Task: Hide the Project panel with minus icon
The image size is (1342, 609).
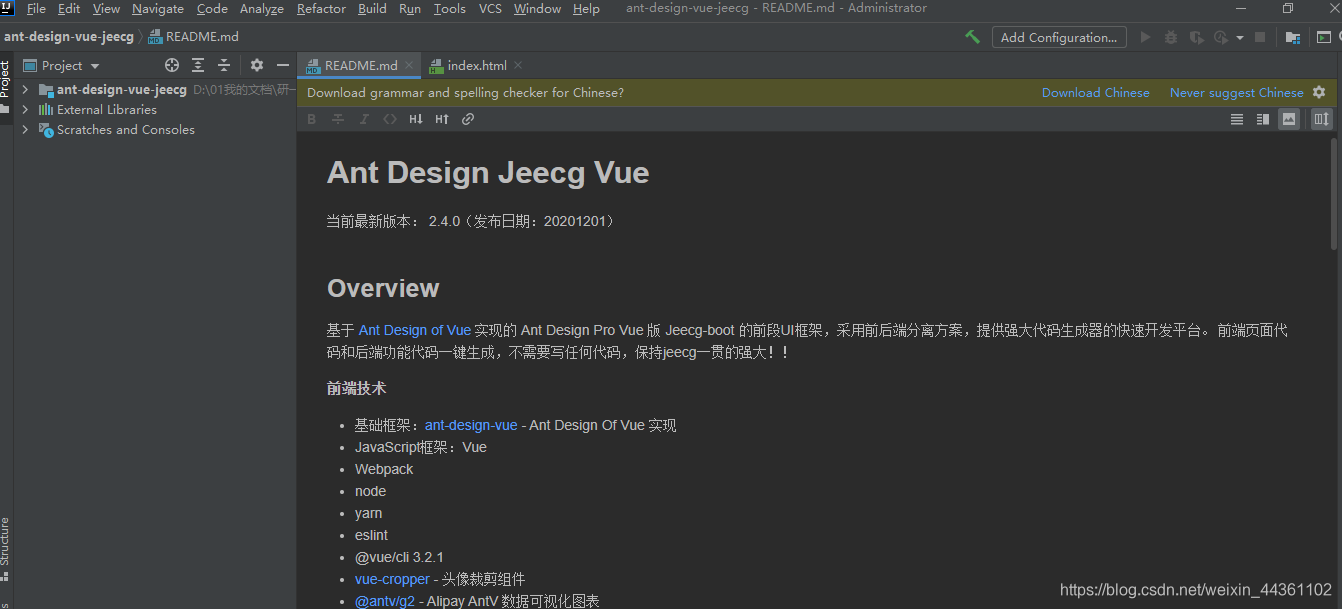Action: 283,65
